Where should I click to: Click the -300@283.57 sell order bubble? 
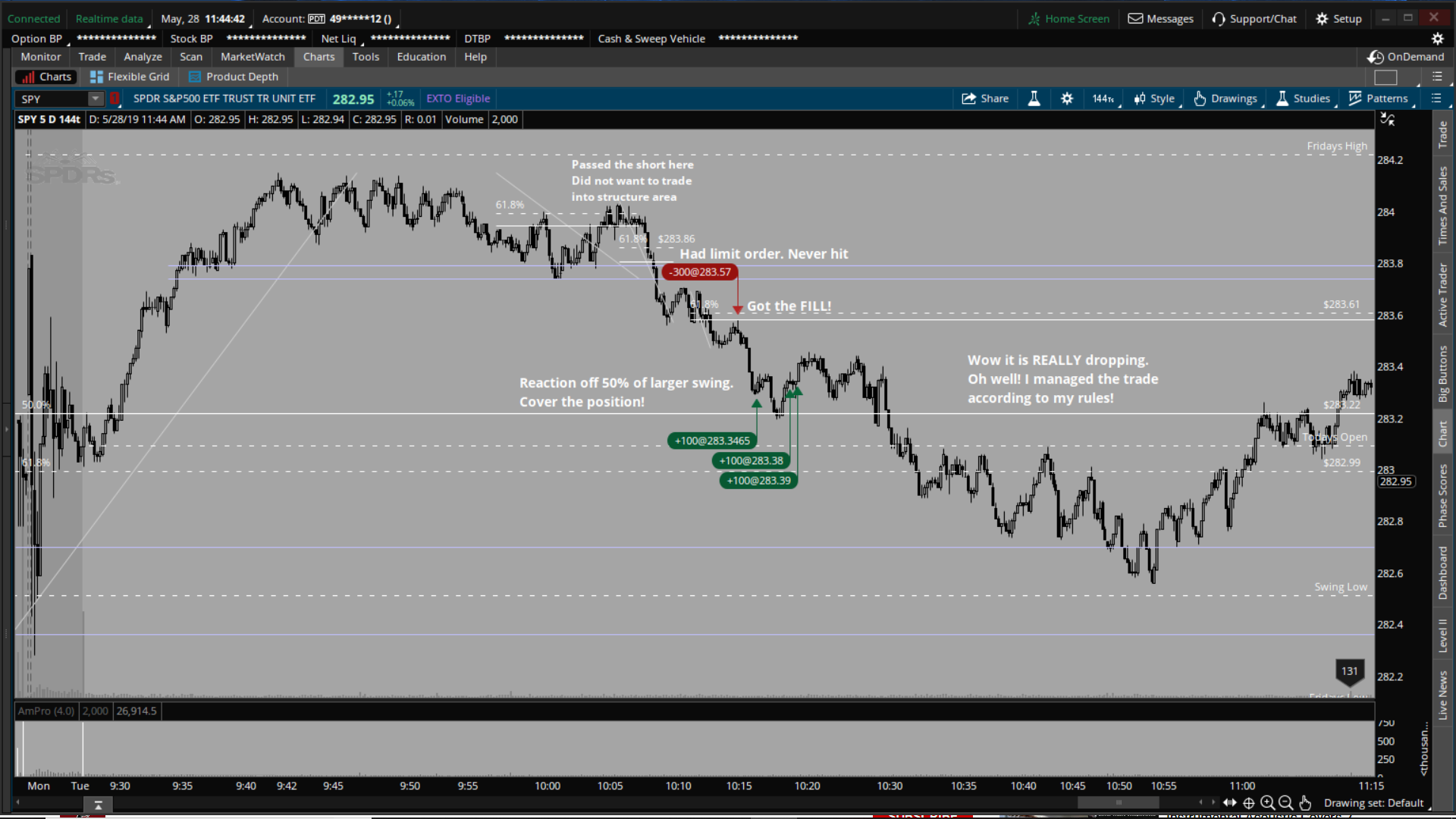pos(700,272)
